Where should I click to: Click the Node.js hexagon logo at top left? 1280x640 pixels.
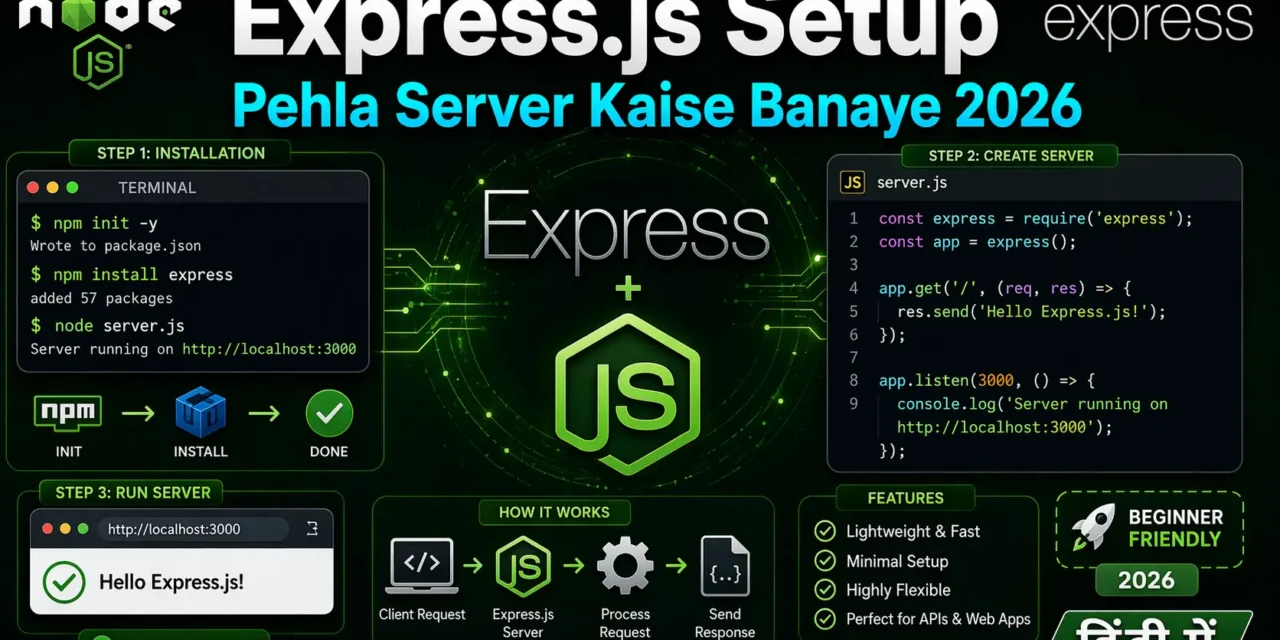(x=98, y=62)
